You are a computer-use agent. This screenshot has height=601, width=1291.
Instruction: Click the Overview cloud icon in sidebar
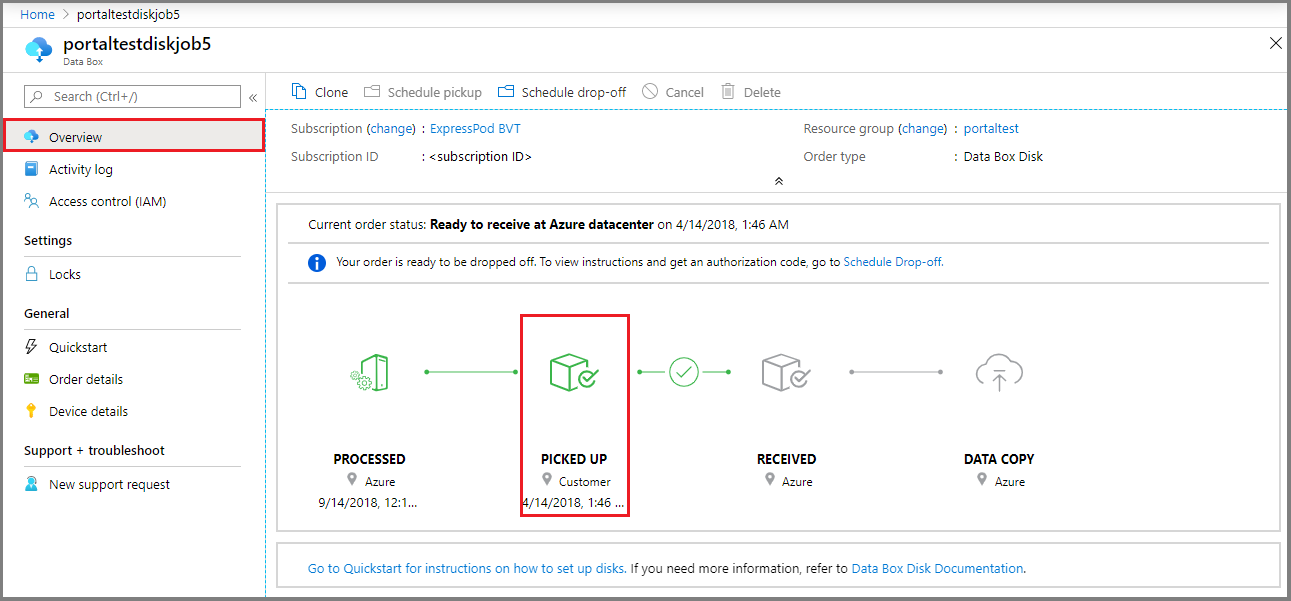[x=31, y=137]
